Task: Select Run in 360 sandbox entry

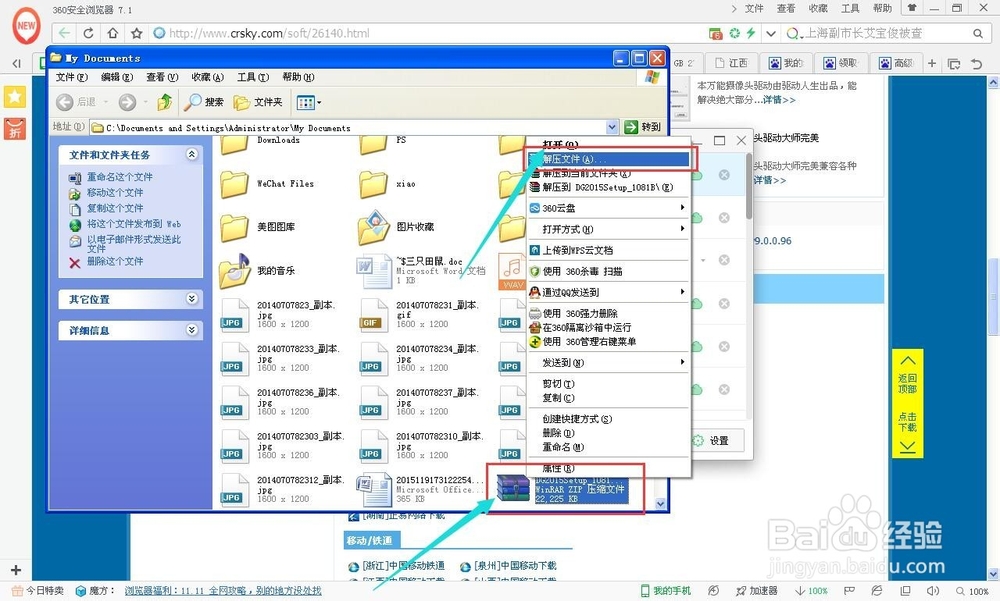Action: point(610,327)
